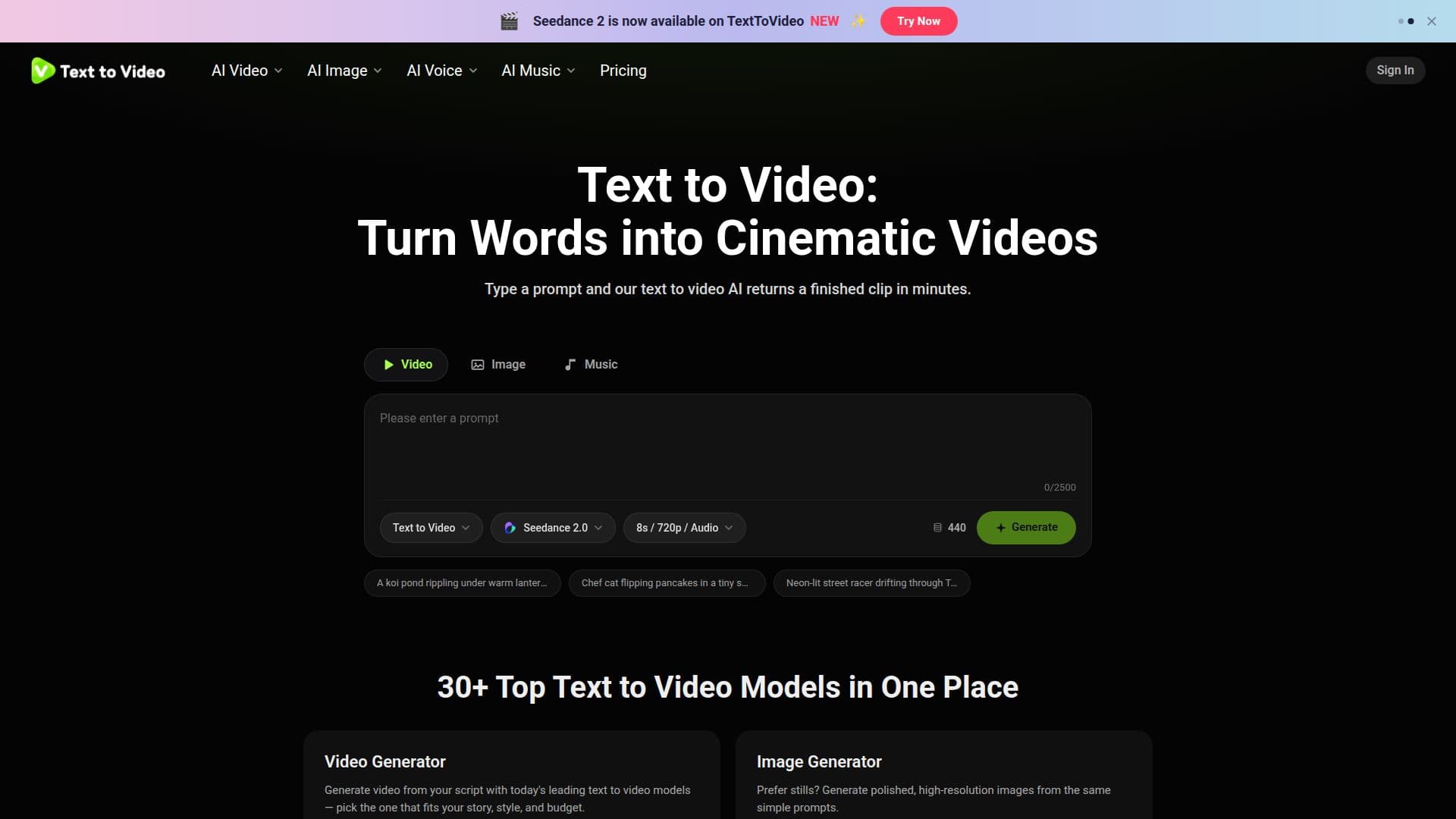Use the koi pond sample prompt
Screen dimensions: 1456x819
click(x=462, y=583)
